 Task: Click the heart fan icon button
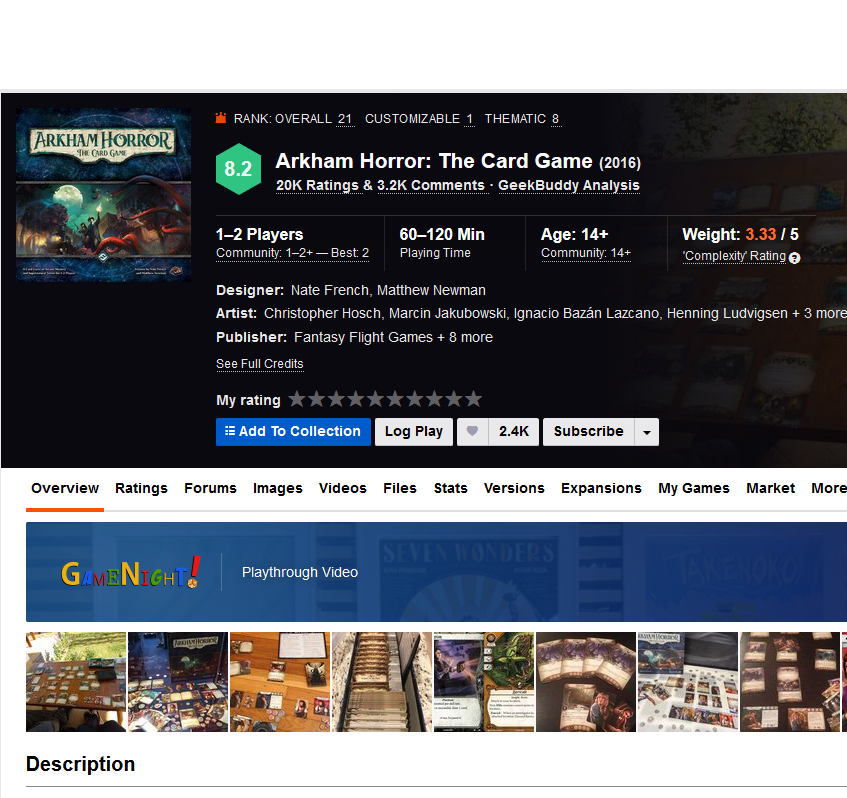point(473,432)
